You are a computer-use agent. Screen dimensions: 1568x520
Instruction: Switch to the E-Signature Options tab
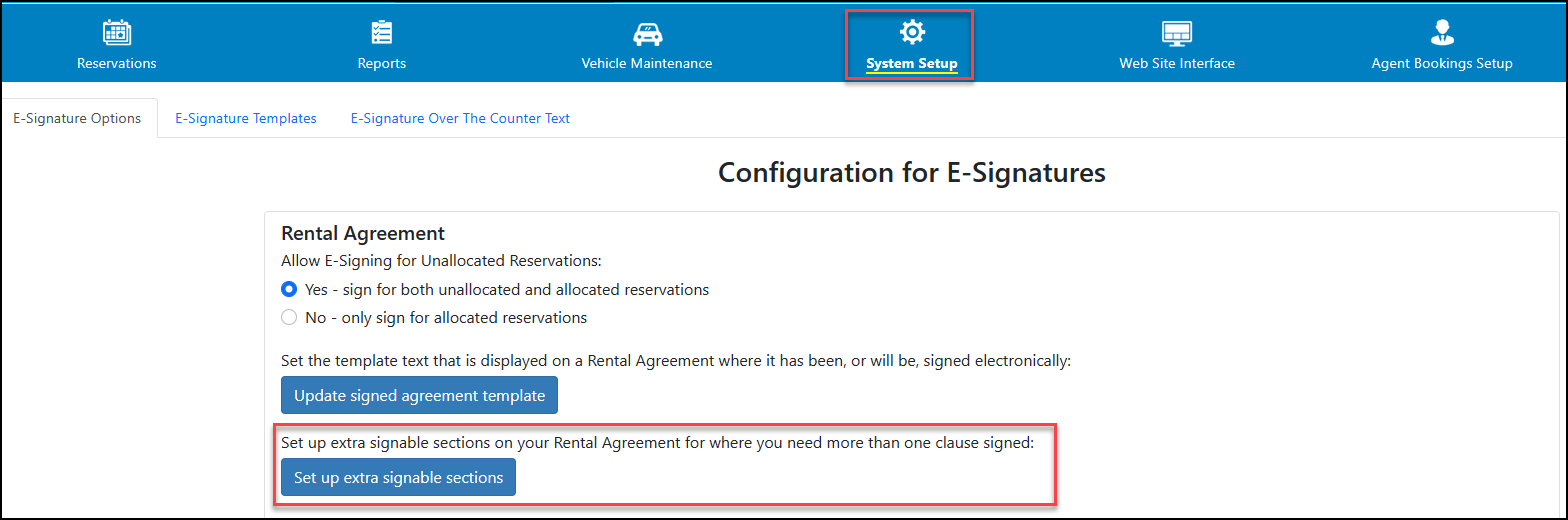pos(78,118)
